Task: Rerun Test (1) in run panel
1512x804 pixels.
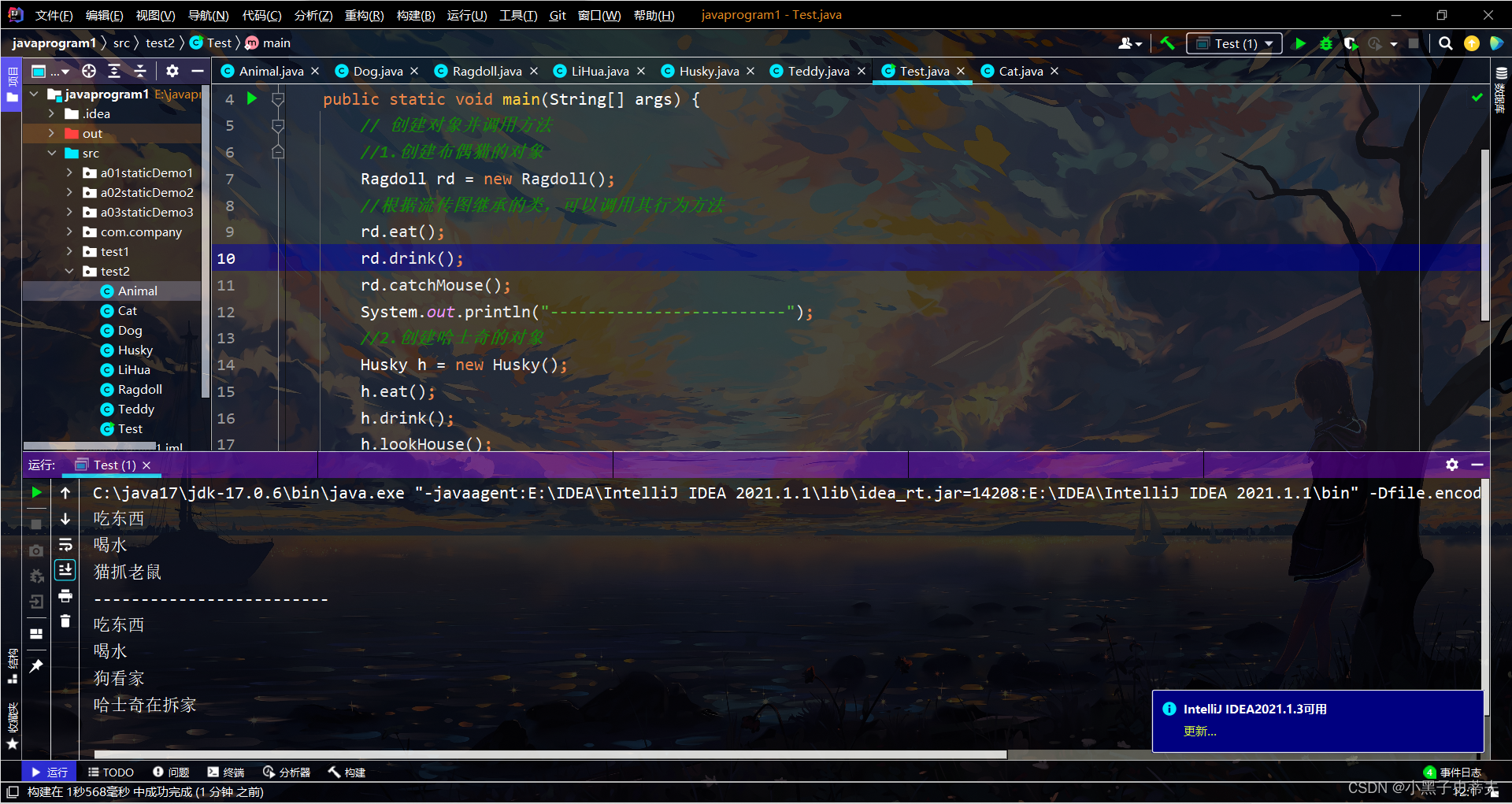Action: [x=36, y=492]
